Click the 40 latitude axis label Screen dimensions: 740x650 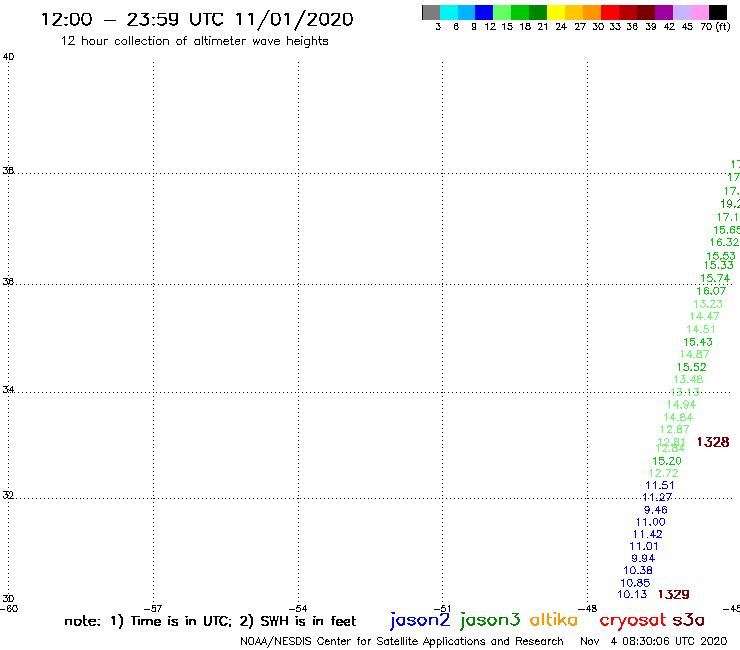(8, 57)
